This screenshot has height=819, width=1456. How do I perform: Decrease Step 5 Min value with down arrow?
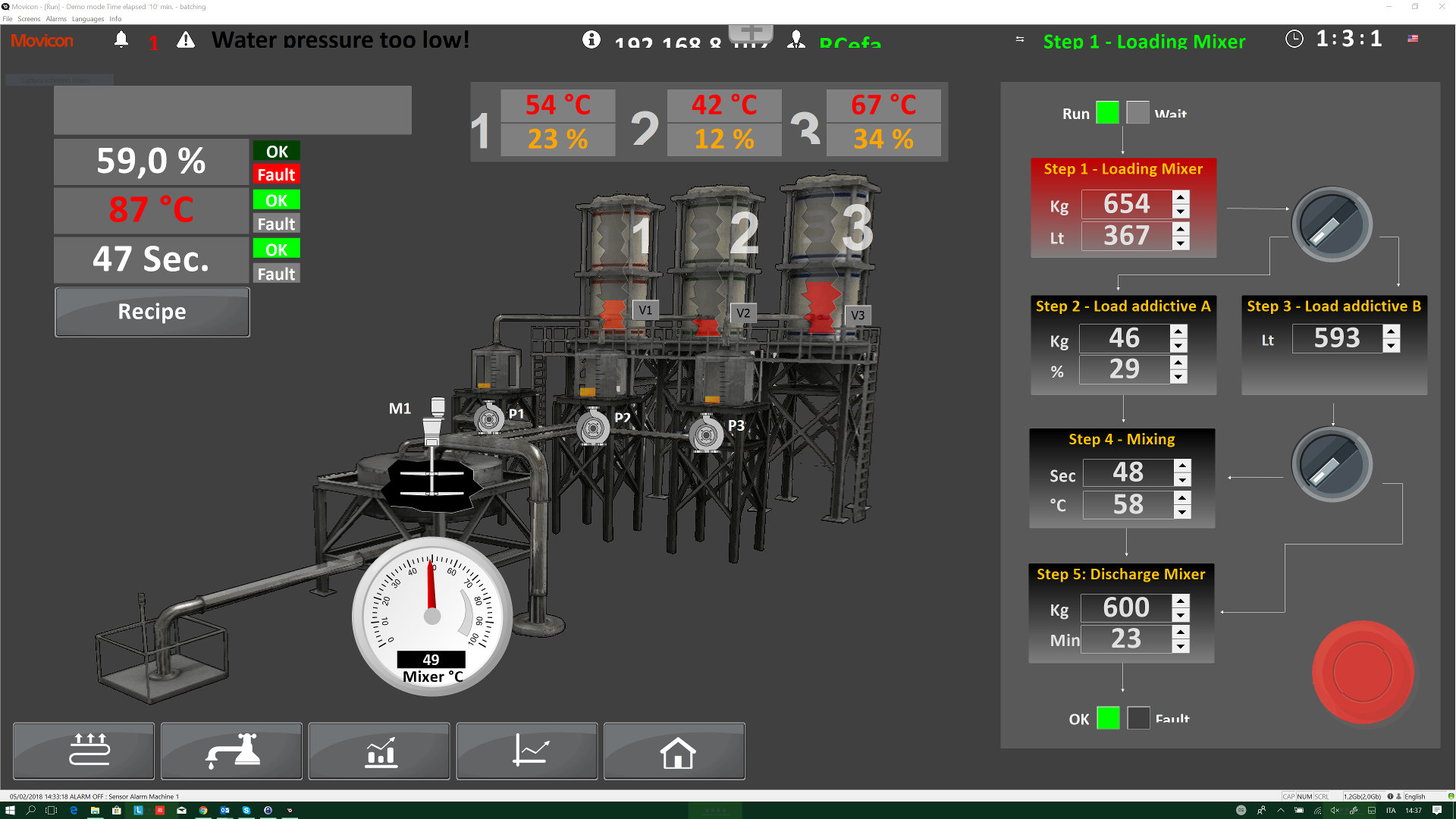(1181, 646)
